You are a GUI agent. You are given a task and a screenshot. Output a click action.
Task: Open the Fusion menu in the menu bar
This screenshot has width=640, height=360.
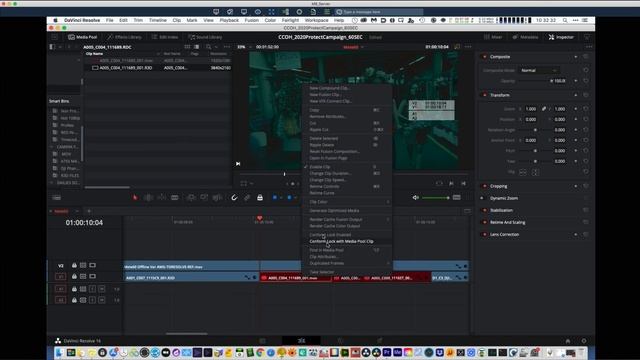point(251,20)
